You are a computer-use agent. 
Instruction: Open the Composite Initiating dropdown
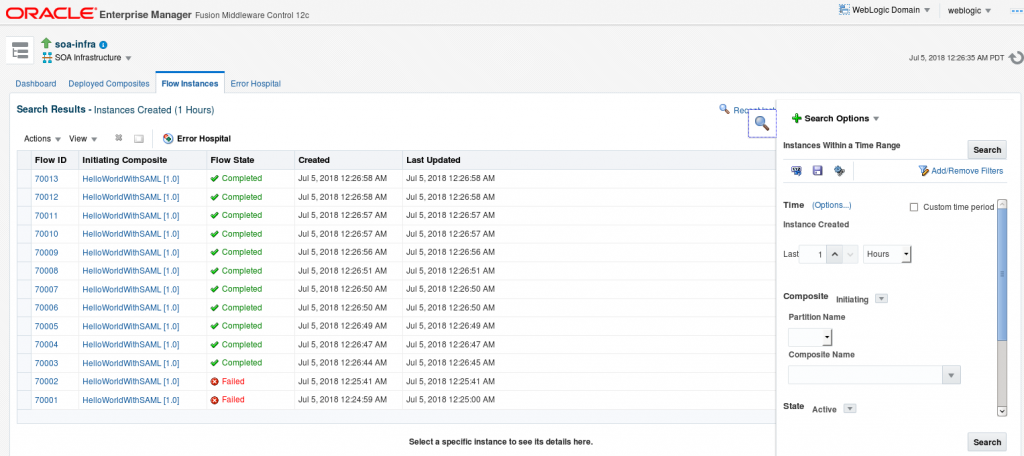881,299
